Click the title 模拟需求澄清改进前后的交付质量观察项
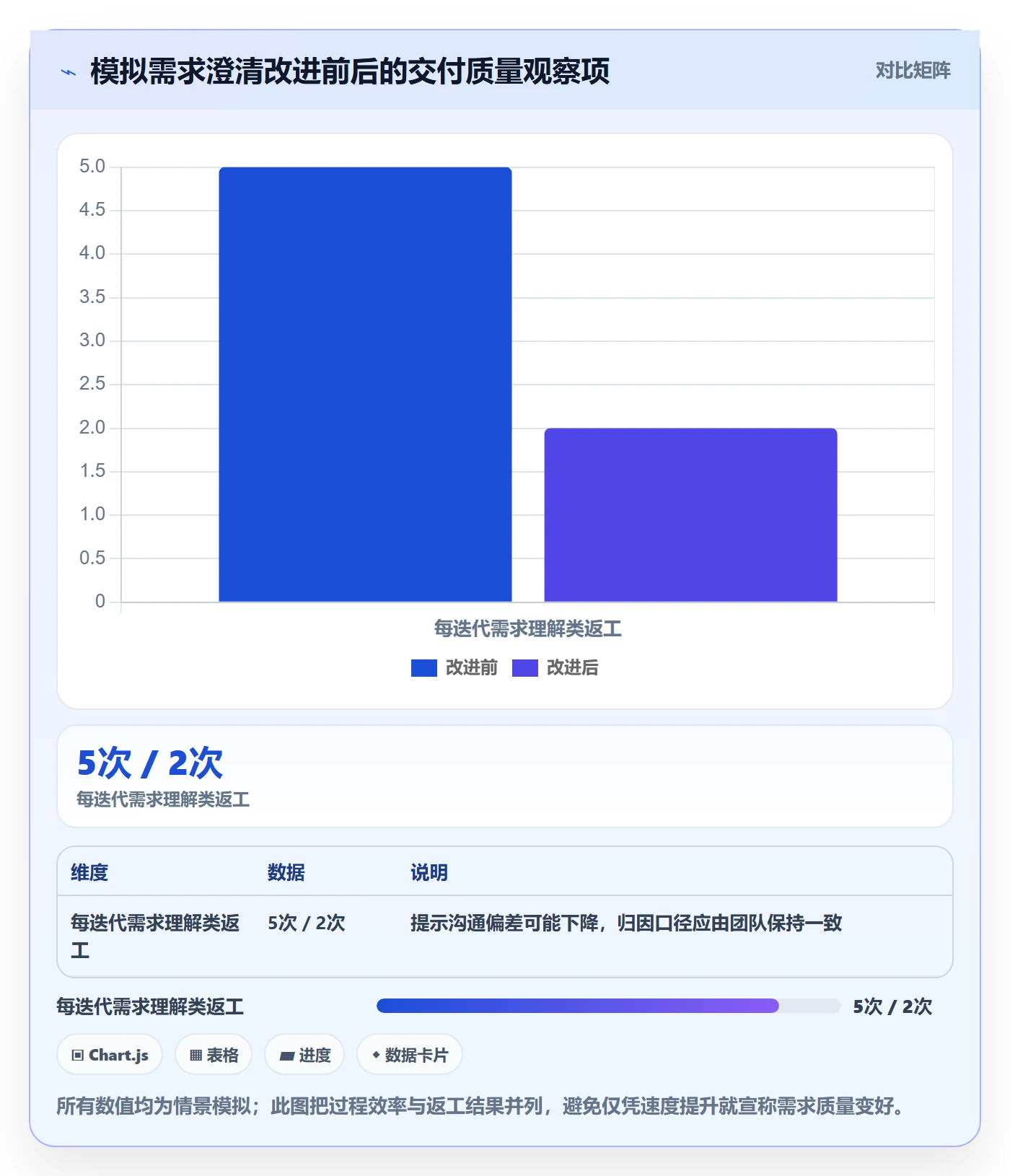Screen dimensions: 1010x1176 pos(350,71)
